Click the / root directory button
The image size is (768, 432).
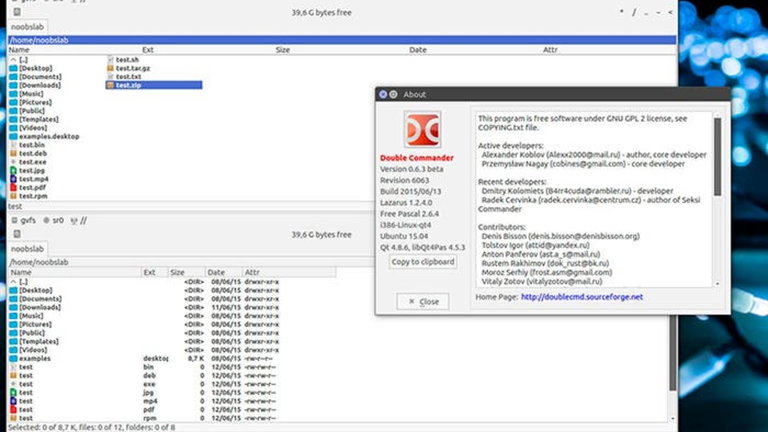click(634, 12)
